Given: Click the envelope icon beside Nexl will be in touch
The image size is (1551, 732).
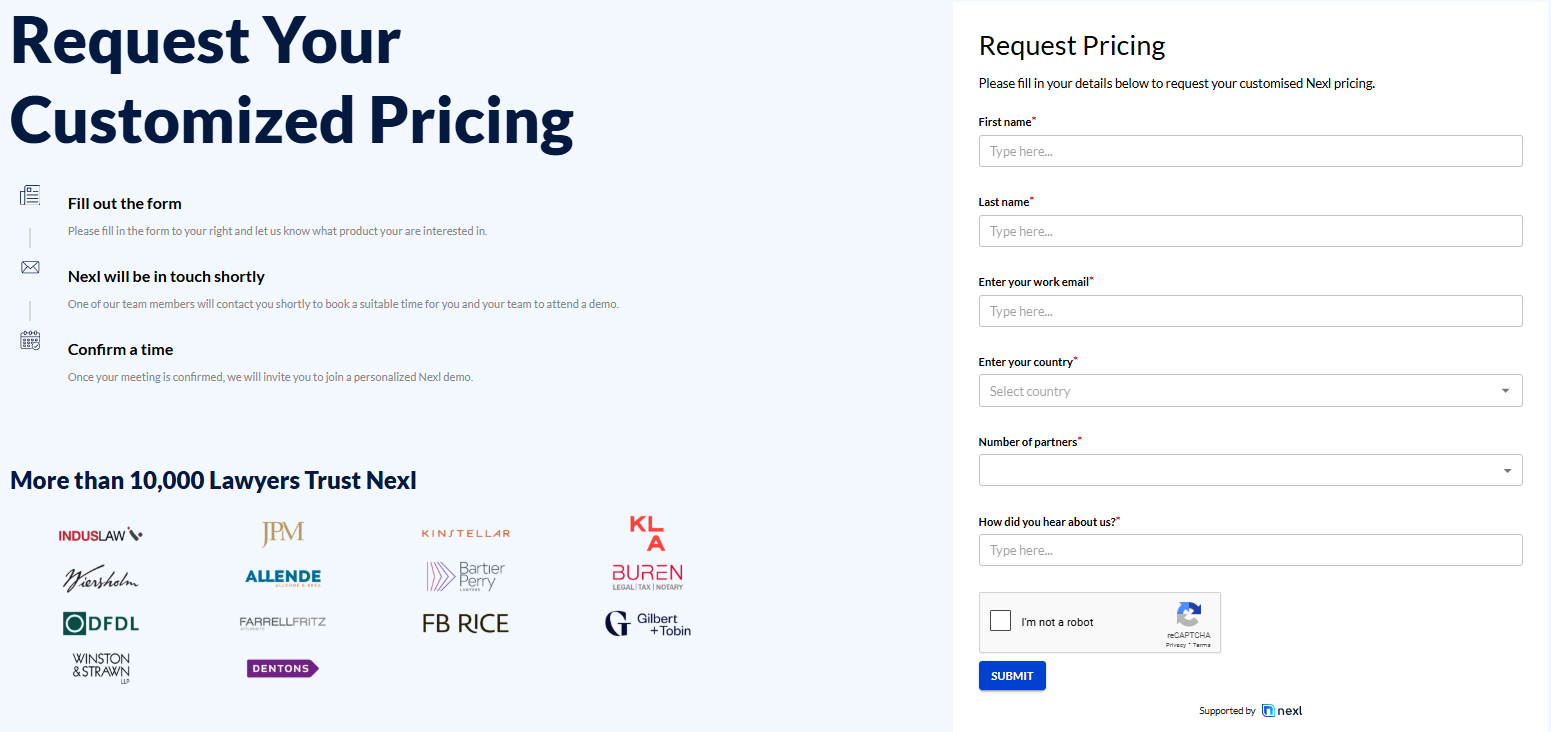Looking at the screenshot, I should tap(30, 267).
